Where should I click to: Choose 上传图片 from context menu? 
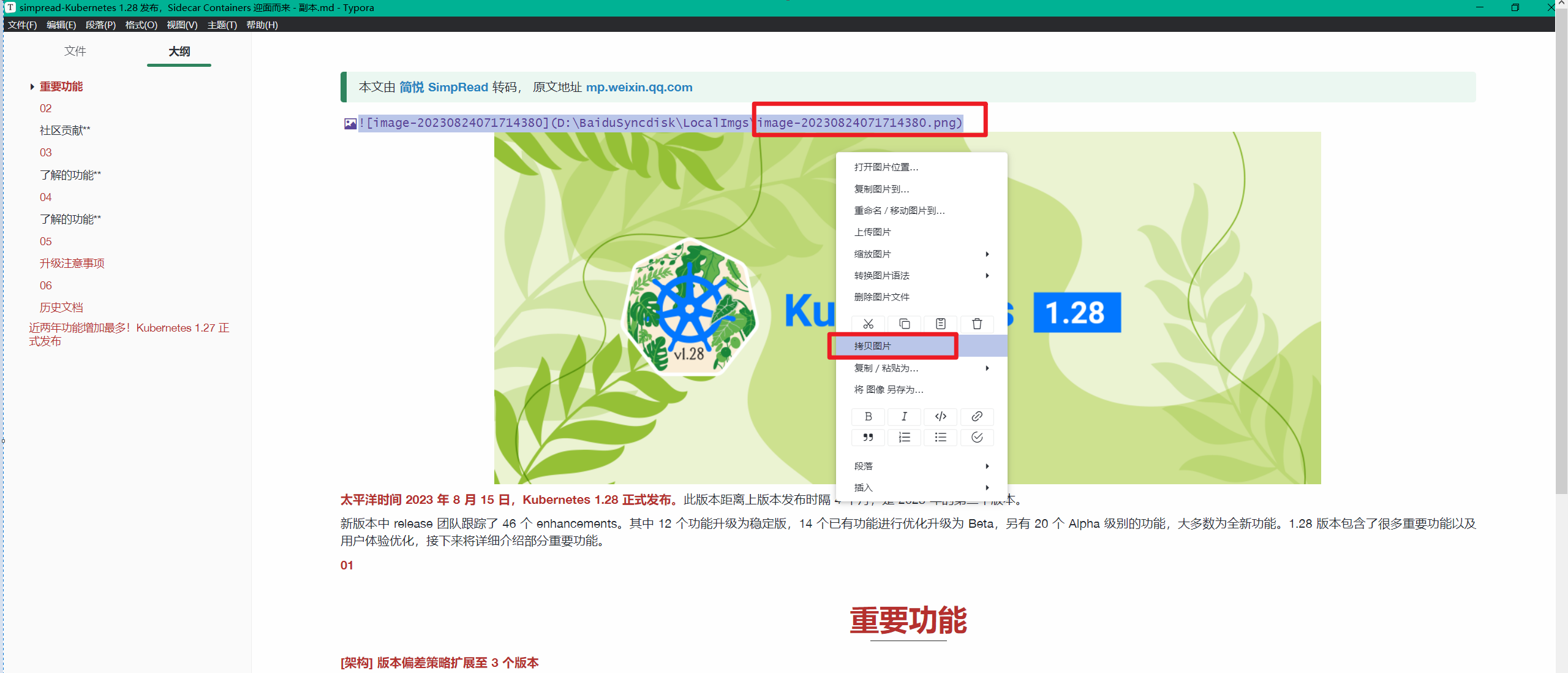tap(921, 232)
